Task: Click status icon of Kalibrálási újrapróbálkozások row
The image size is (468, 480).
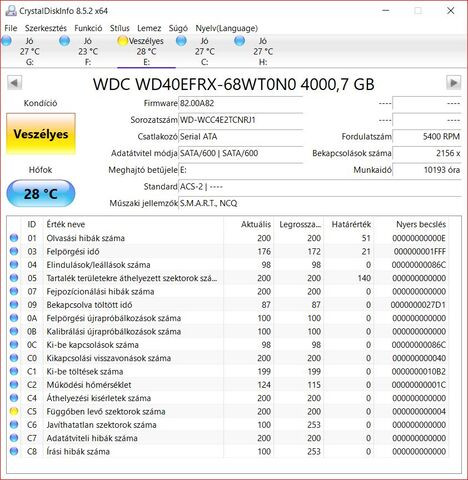Action: [14, 331]
